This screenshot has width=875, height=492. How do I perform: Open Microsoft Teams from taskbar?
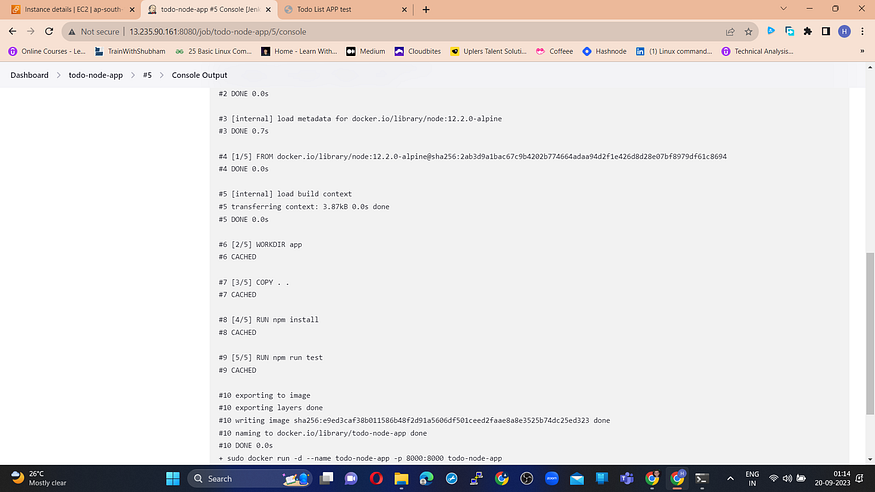pos(627,479)
